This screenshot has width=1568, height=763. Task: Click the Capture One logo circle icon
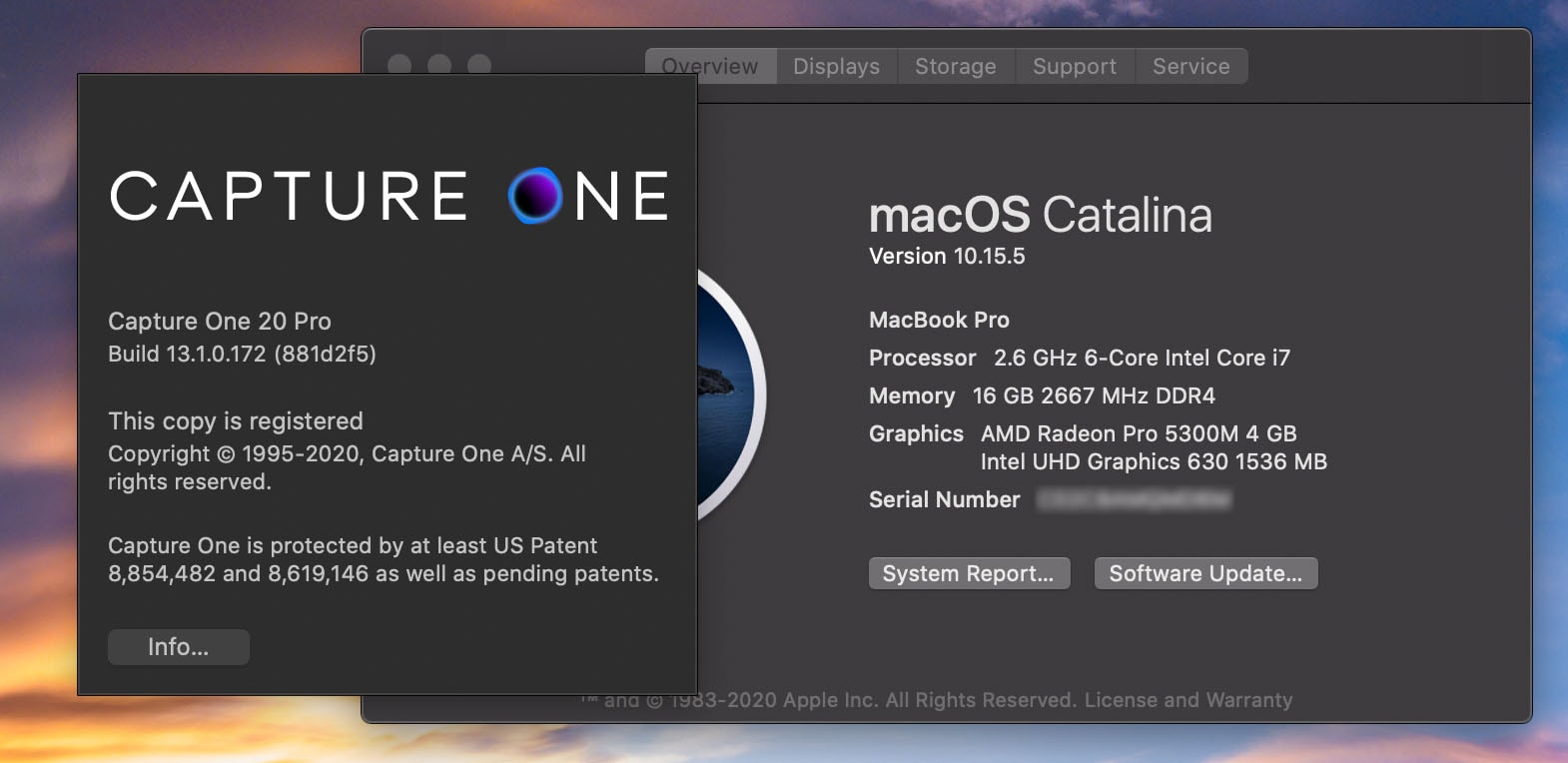(x=535, y=196)
